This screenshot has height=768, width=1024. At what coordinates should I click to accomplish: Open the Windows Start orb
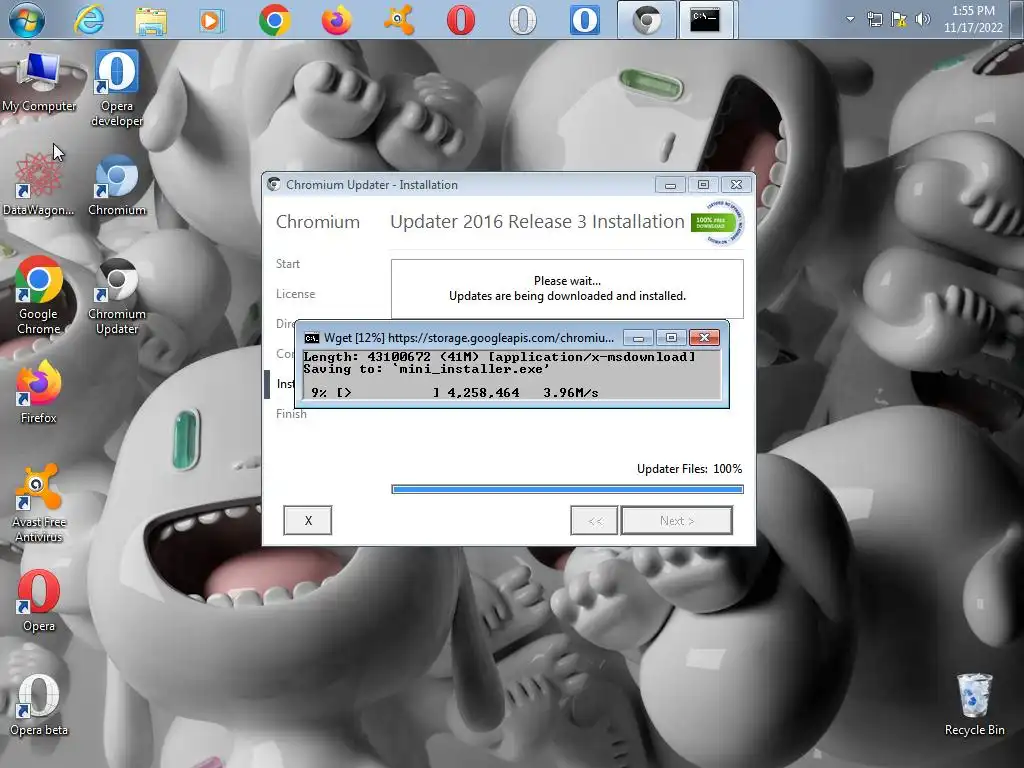point(27,20)
